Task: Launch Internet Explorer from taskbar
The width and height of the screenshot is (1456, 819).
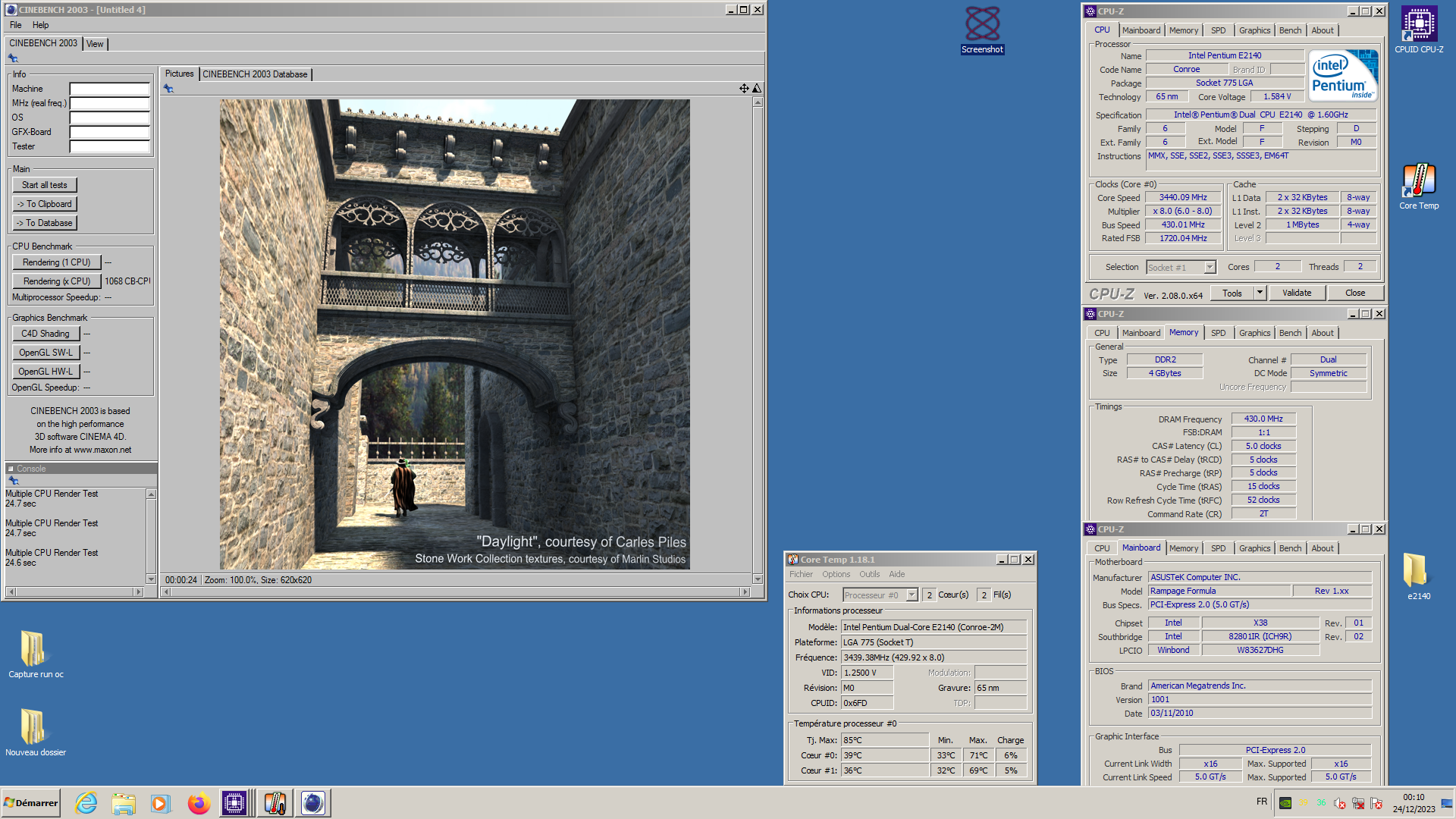Action: (x=86, y=803)
